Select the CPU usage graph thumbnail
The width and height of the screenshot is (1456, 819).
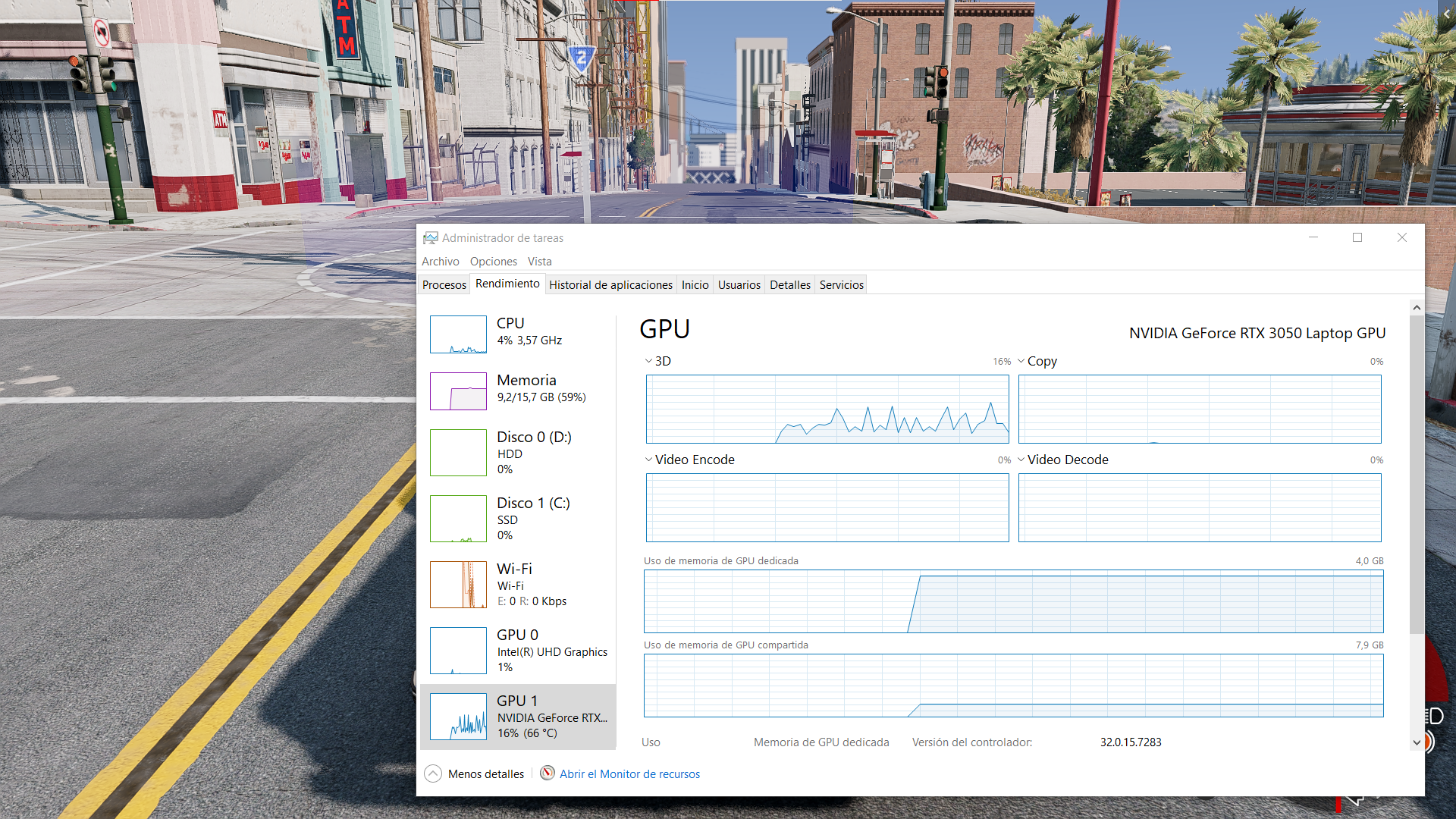point(458,334)
